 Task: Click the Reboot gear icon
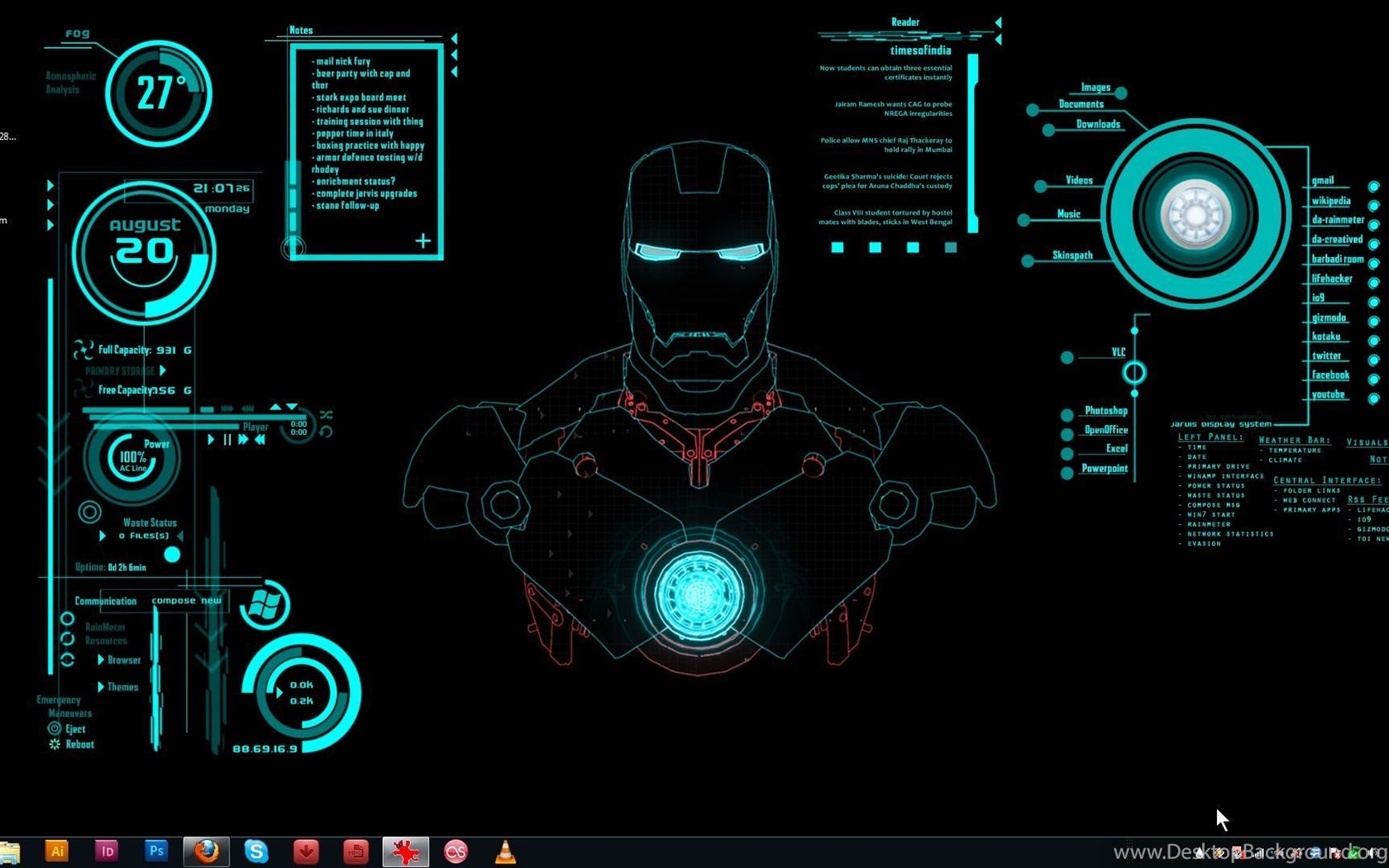coord(55,744)
